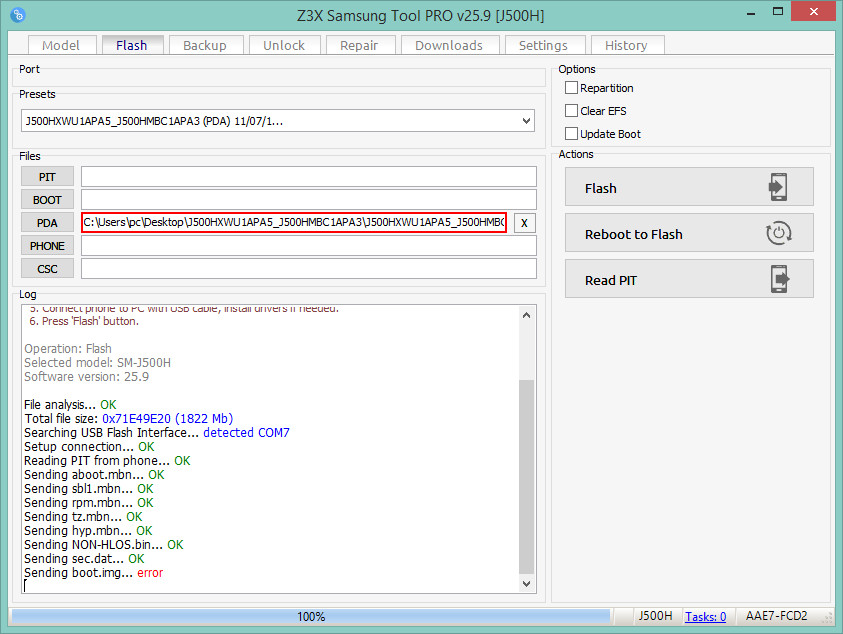Click the PDA file path field
Image resolution: width=843 pixels, height=634 pixels.
tap(294, 222)
